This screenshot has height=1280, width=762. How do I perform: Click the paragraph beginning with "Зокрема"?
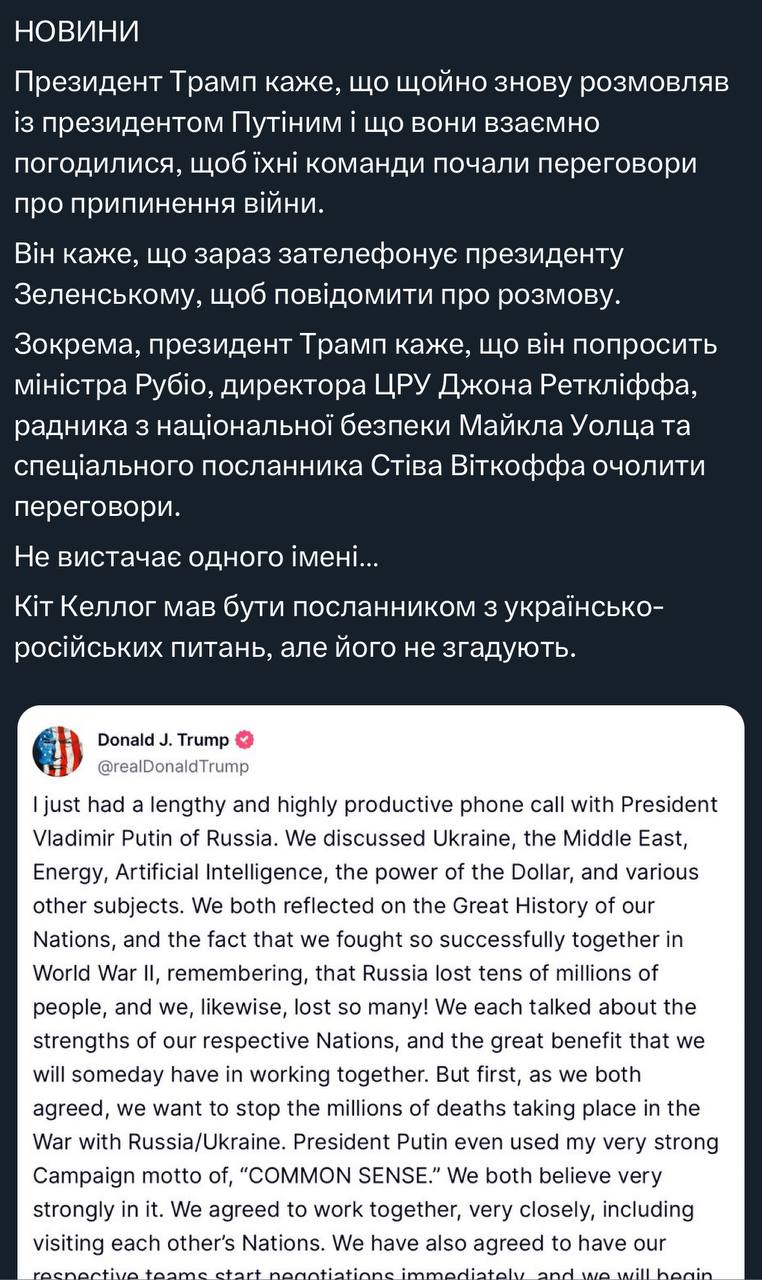366,425
